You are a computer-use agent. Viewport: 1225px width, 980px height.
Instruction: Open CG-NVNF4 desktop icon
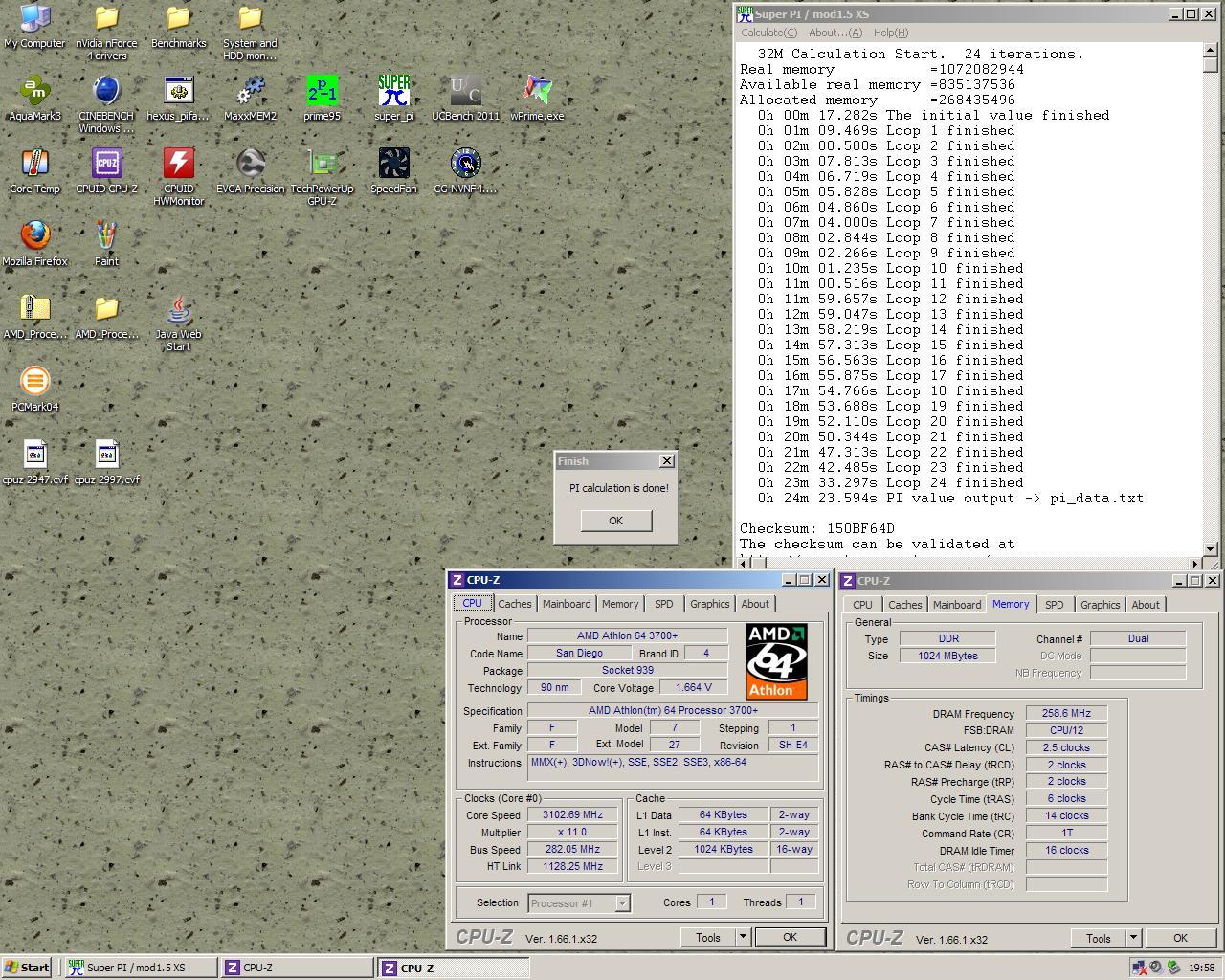click(x=465, y=171)
